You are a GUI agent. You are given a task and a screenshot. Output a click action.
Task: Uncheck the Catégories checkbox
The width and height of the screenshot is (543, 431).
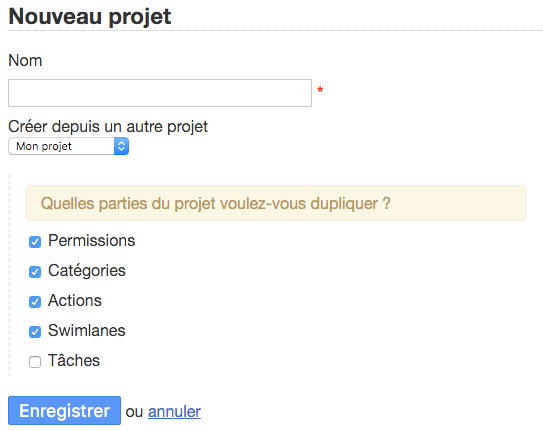click(x=35, y=272)
